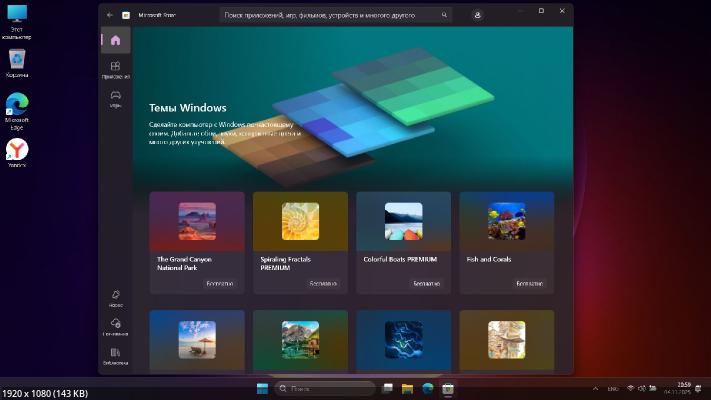Open the user profile account icon

click(478, 16)
